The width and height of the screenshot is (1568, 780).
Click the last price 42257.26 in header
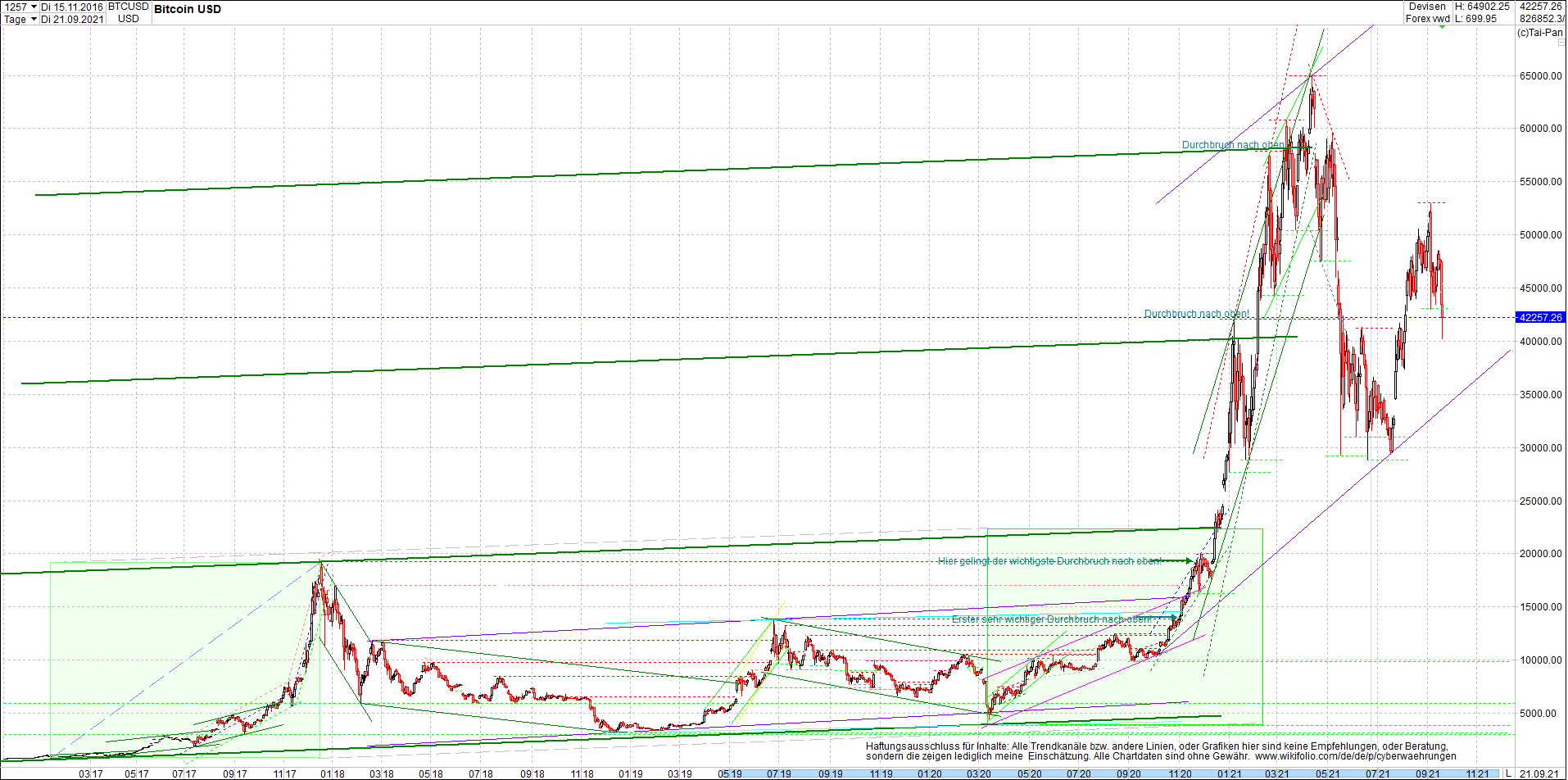click(x=1541, y=7)
